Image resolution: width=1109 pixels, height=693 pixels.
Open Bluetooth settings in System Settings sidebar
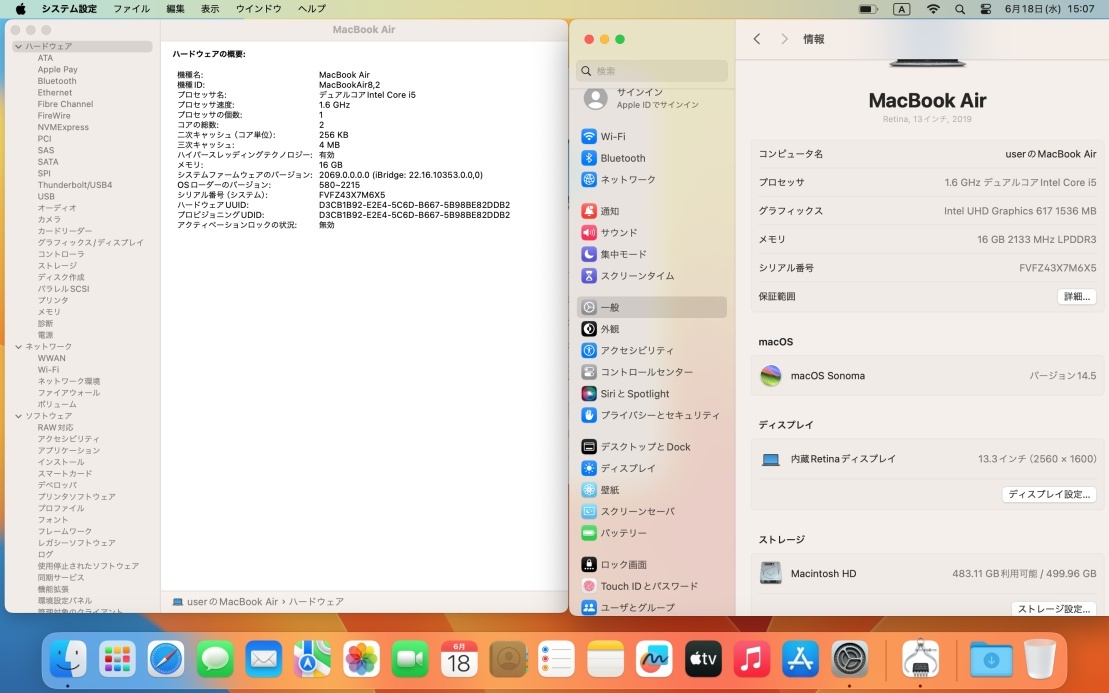point(651,158)
